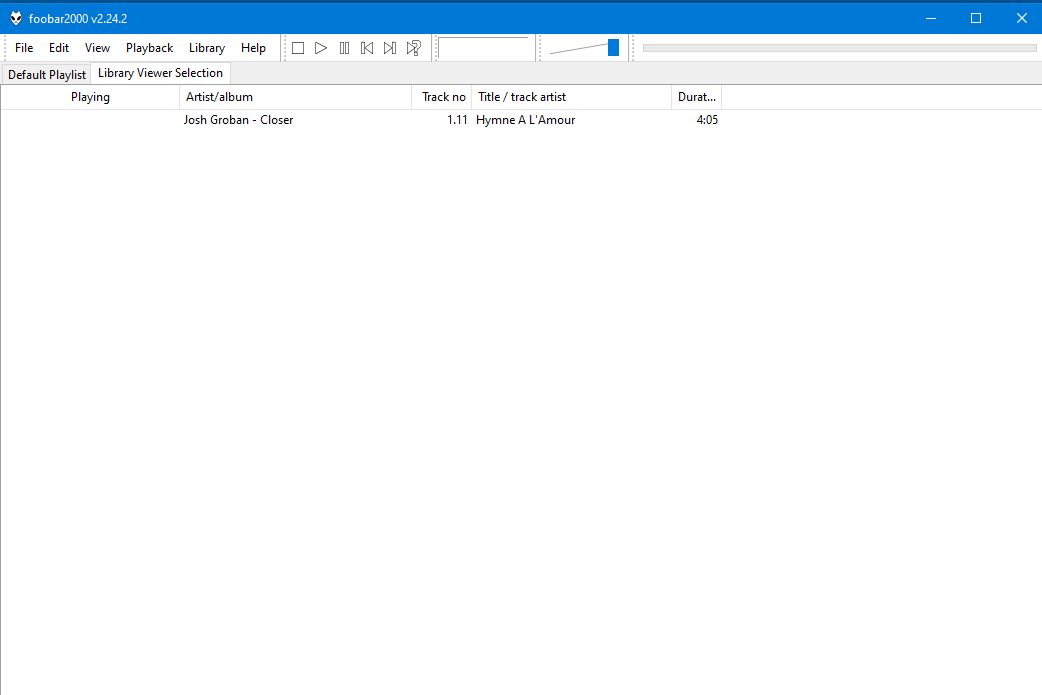This screenshot has height=695, width=1042.
Task: Open the Help menu
Action: pyautogui.click(x=253, y=48)
